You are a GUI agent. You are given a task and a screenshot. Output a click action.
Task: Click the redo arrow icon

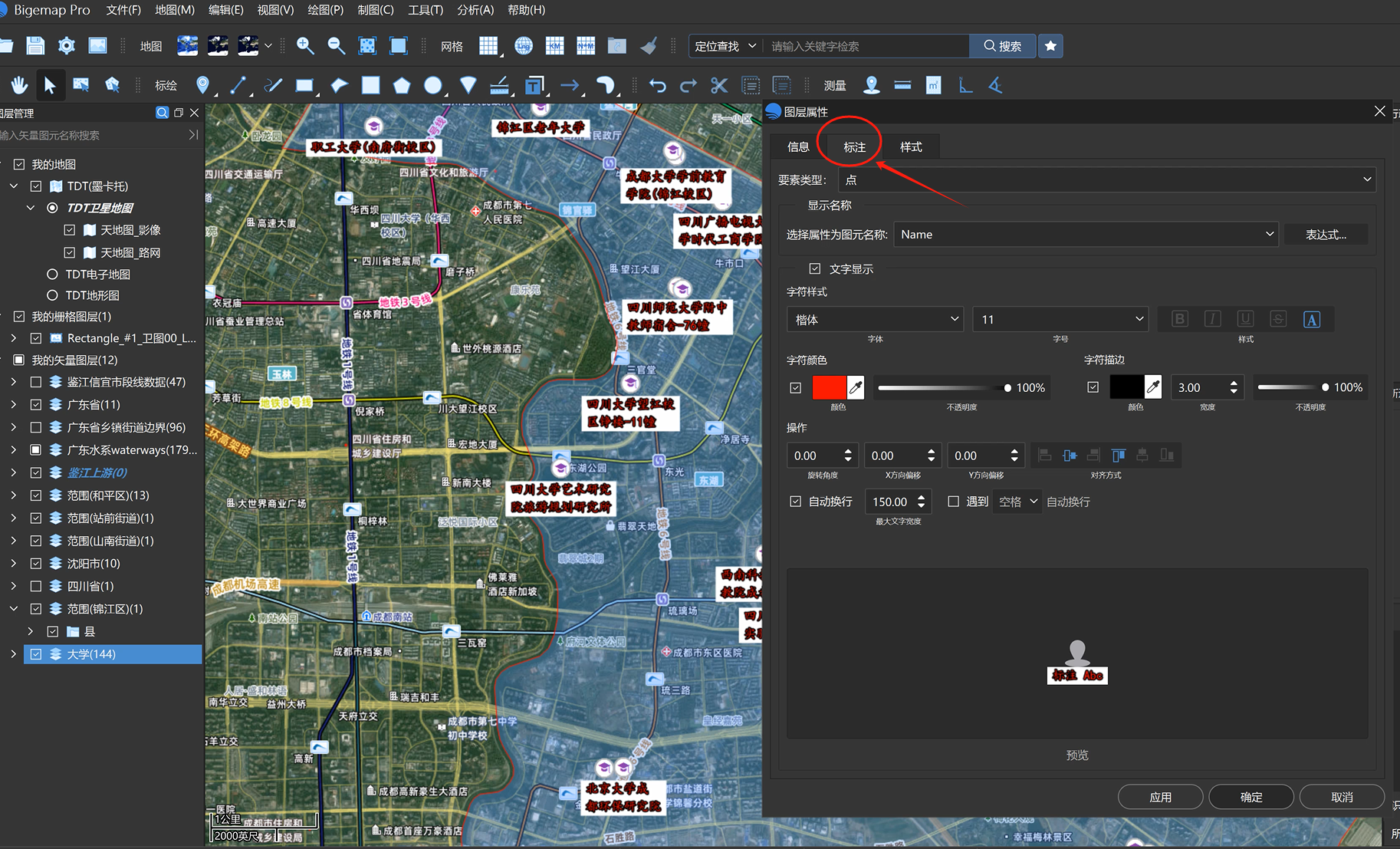click(x=688, y=84)
